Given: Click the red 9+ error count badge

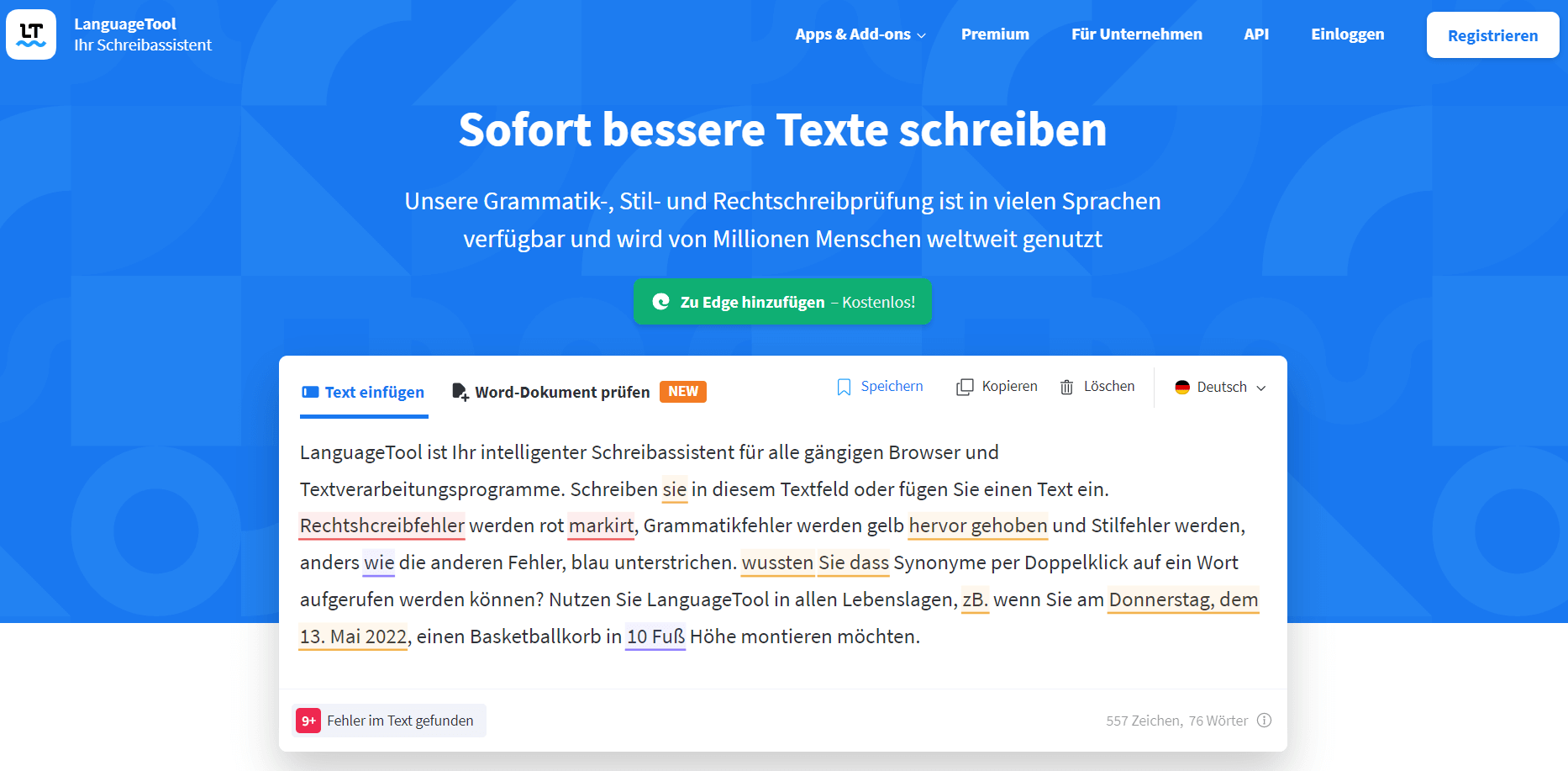Looking at the screenshot, I should coord(308,721).
